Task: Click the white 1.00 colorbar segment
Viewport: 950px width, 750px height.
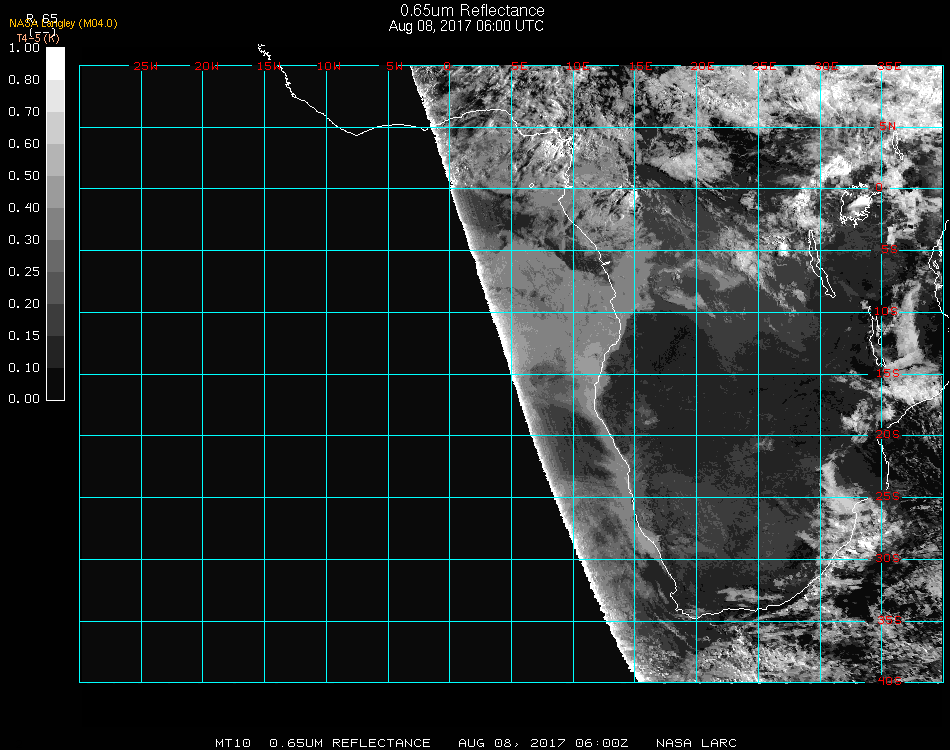Action: pos(56,62)
